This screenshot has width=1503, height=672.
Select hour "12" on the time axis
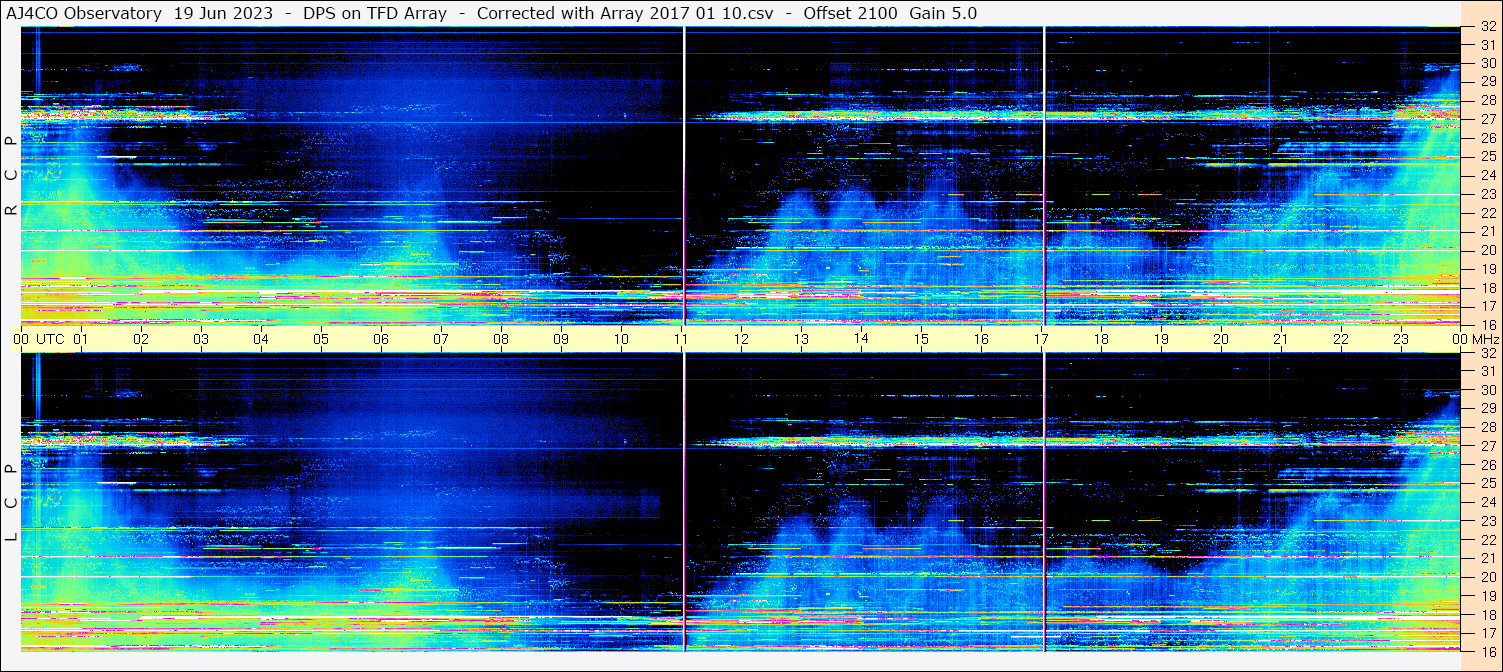[x=741, y=339]
